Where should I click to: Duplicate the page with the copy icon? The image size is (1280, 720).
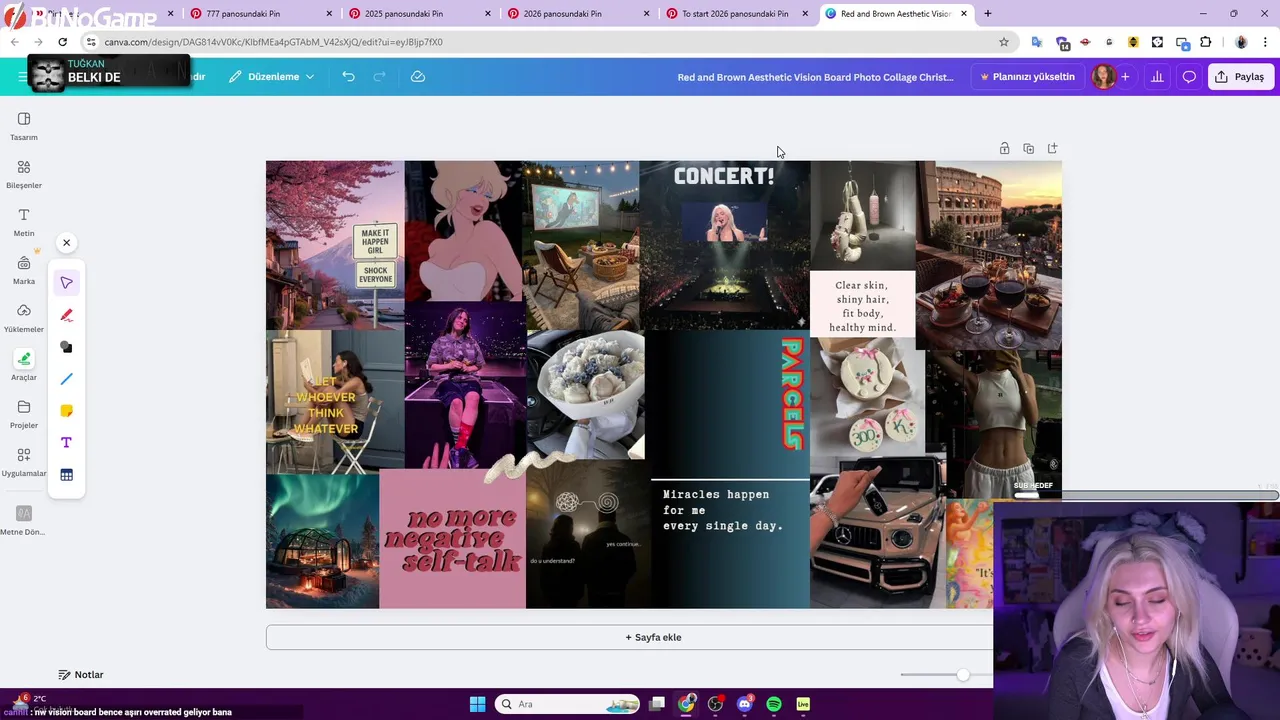1028,149
